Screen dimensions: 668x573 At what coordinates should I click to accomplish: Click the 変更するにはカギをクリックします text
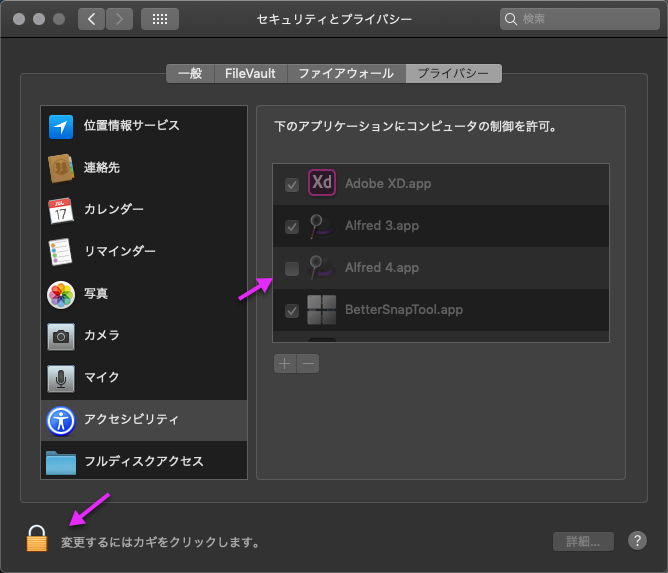(161, 542)
